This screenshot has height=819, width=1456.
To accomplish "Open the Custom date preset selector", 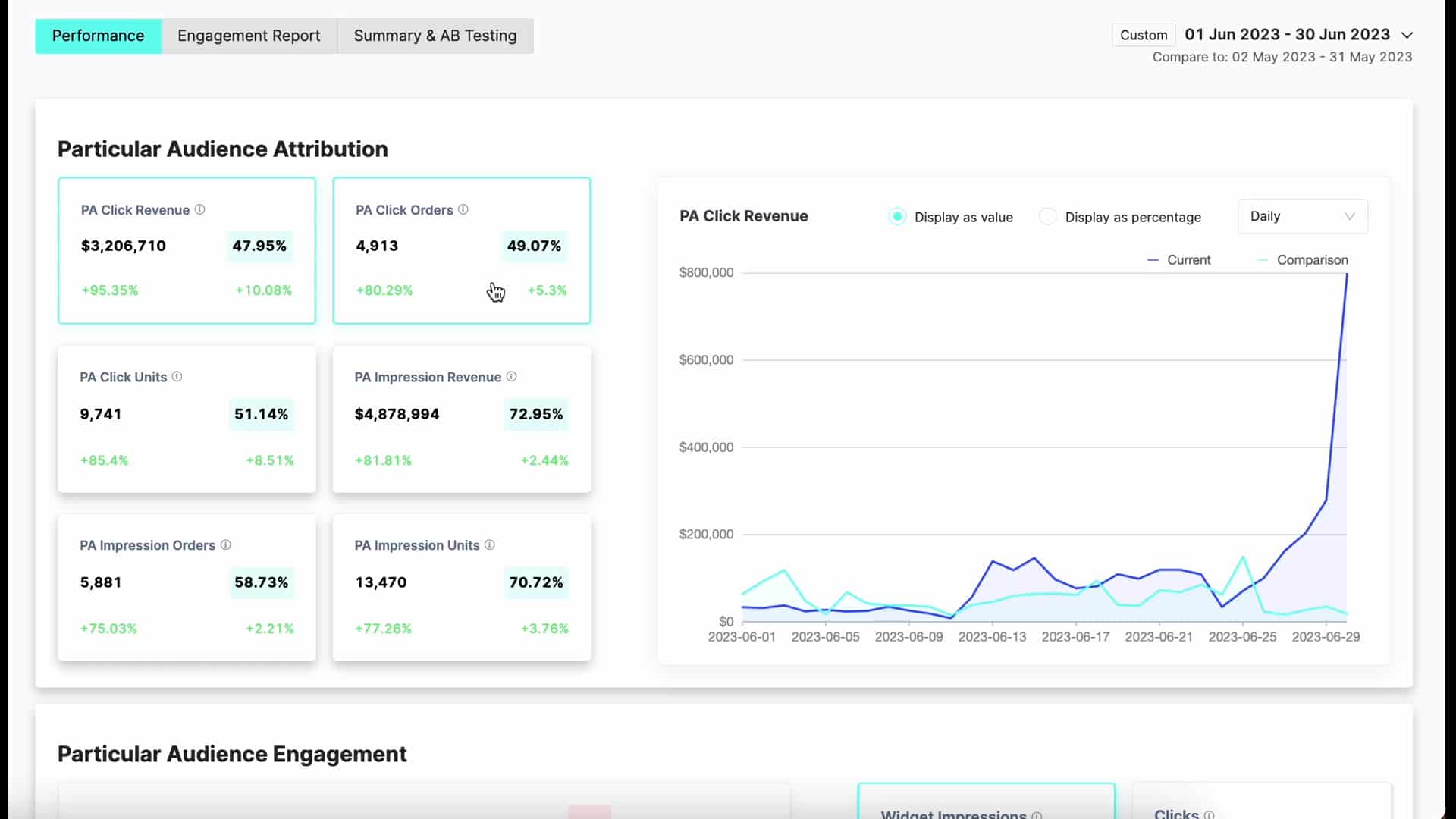I will point(1143,36).
